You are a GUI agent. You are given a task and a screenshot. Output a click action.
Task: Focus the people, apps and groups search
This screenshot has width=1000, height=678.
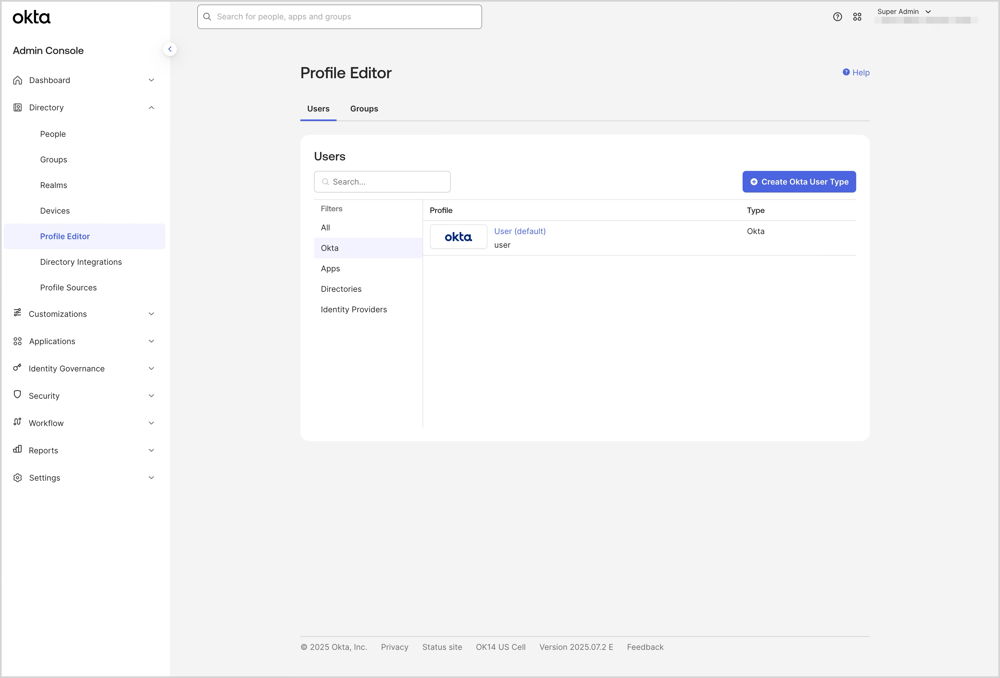point(339,17)
